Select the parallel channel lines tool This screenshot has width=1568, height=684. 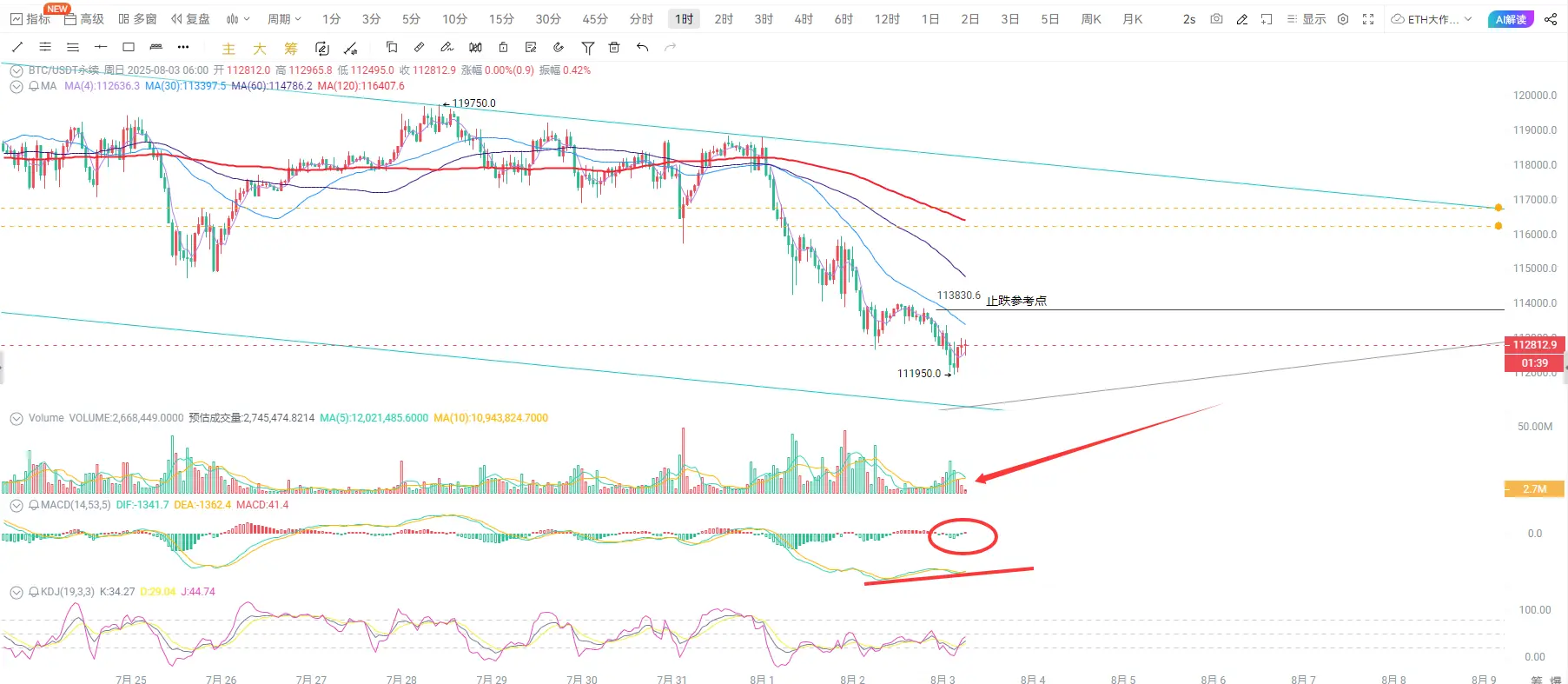tap(45, 47)
